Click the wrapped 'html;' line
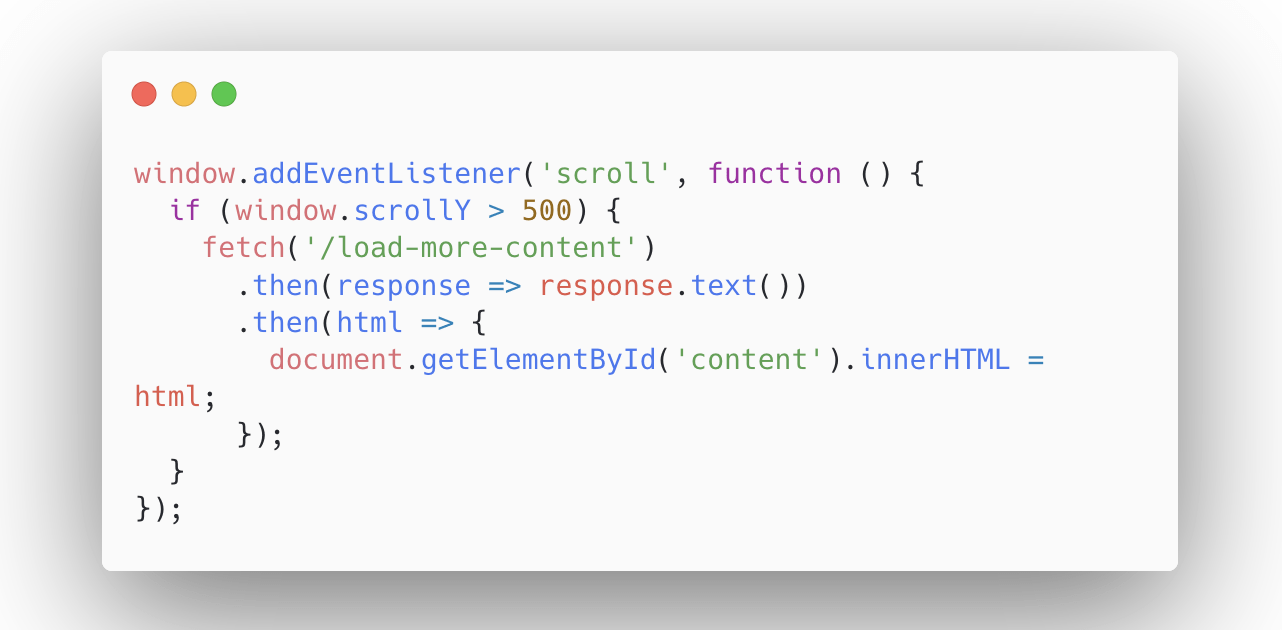The image size is (1282, 630). click(176, 397)
